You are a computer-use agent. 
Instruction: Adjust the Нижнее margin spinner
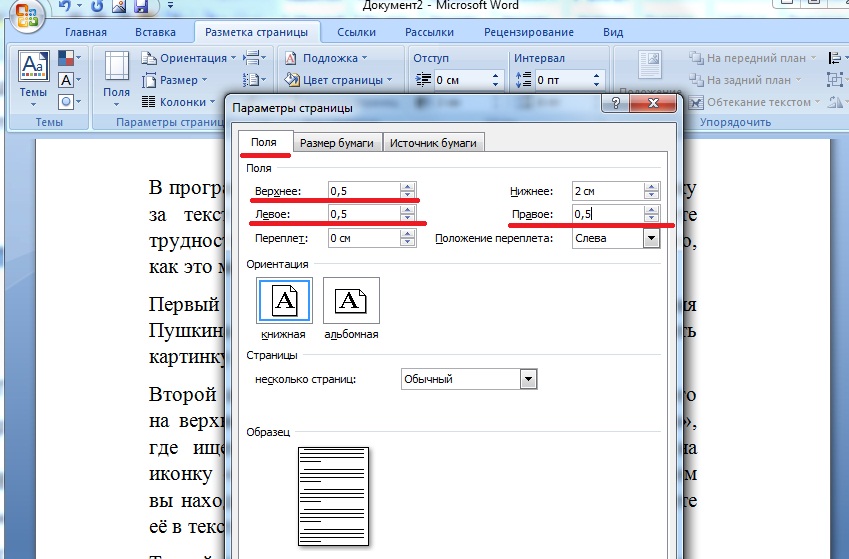point(651,191)
